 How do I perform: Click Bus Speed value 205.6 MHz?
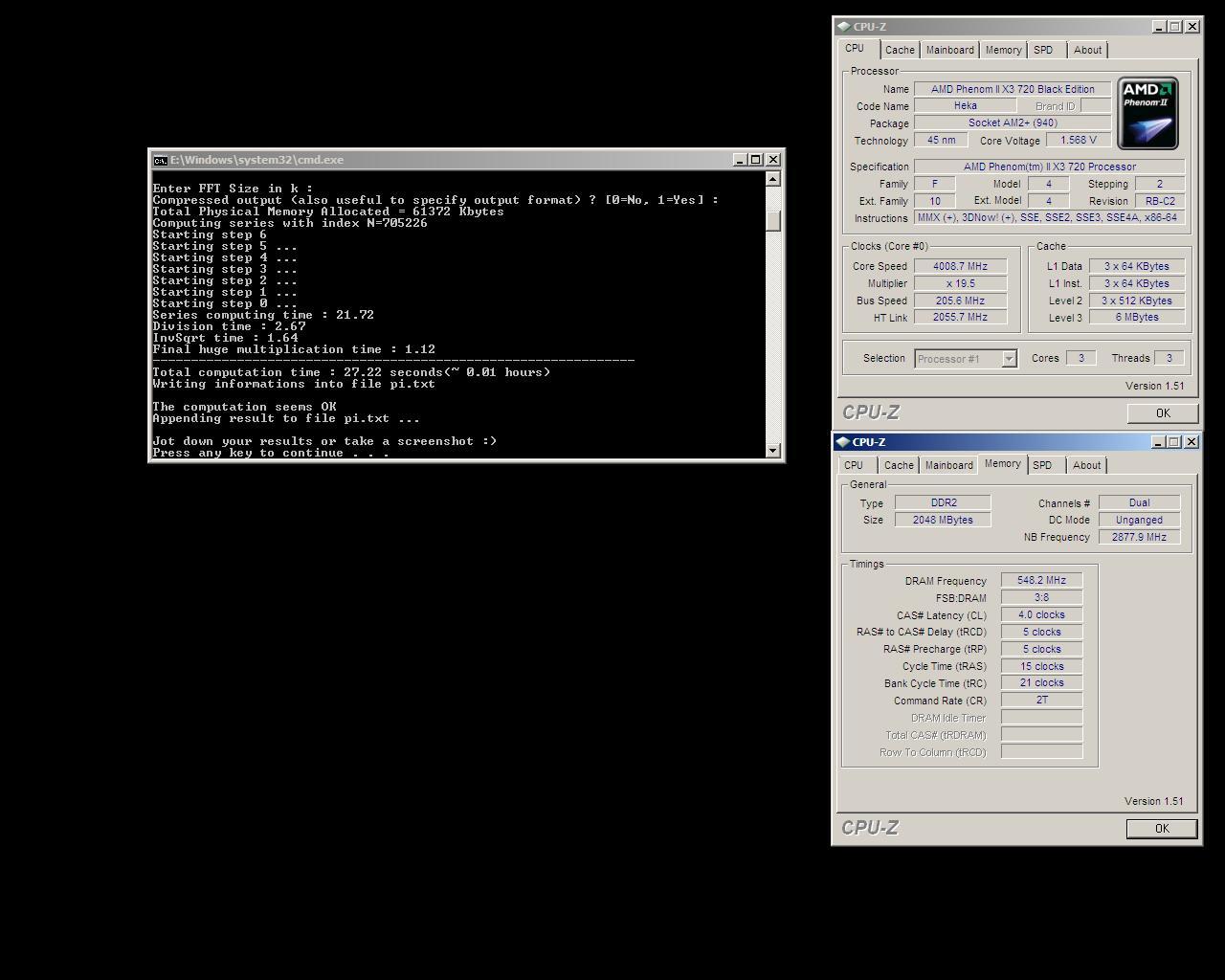[960, 301]
